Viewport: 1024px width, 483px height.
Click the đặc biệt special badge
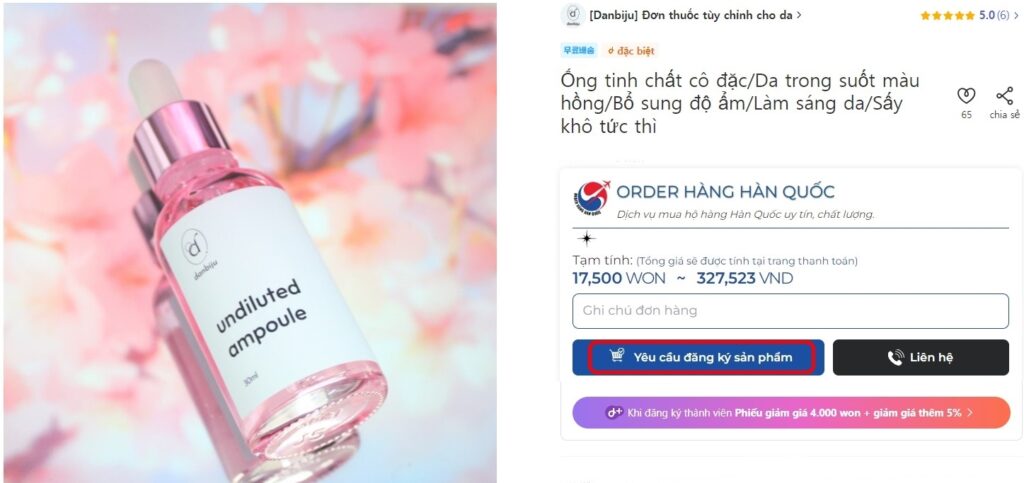coord(631,50)
